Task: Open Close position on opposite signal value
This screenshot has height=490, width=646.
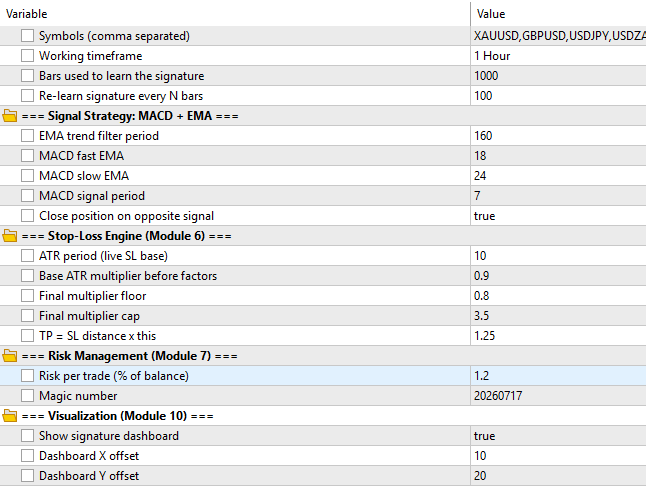Action: click(558, 216)
